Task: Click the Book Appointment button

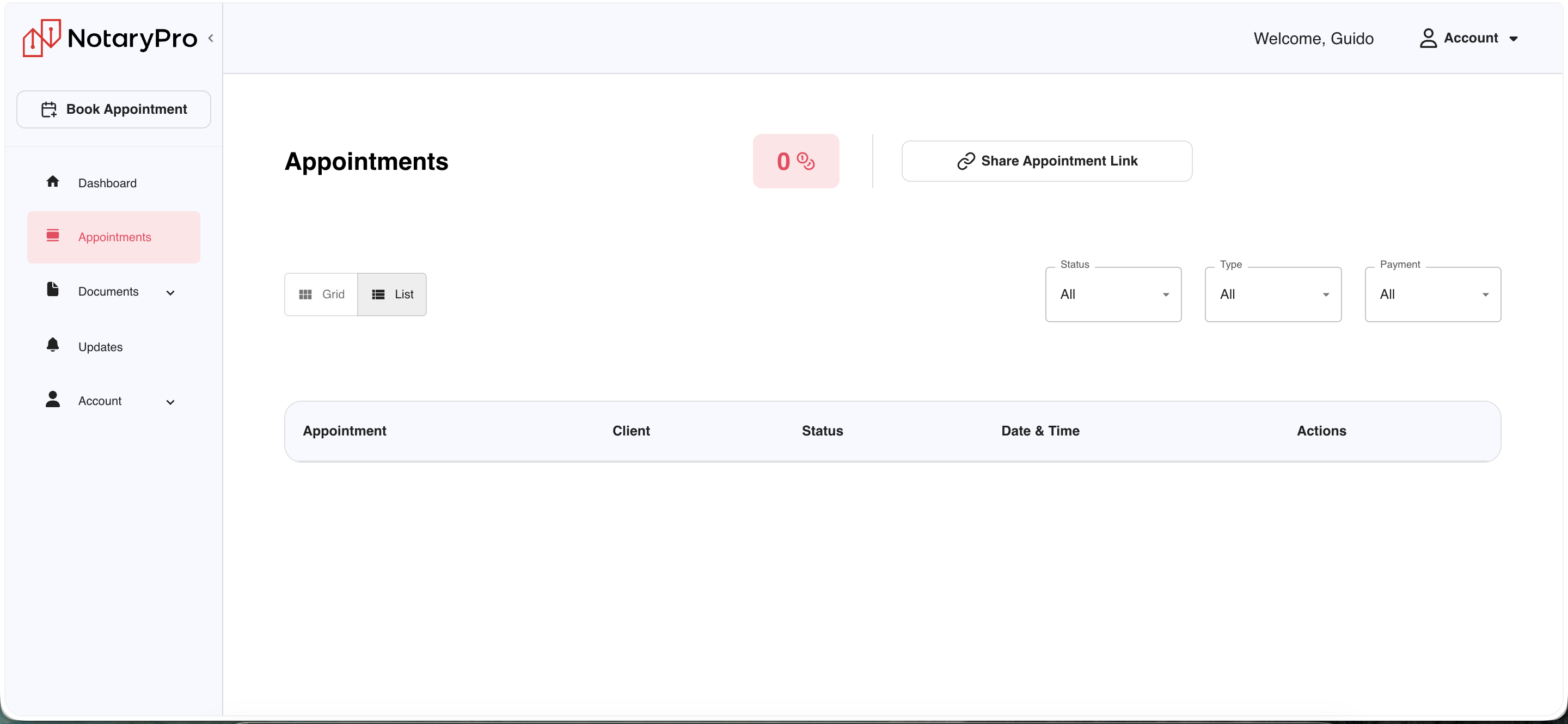Action: (x=114, y=109)
